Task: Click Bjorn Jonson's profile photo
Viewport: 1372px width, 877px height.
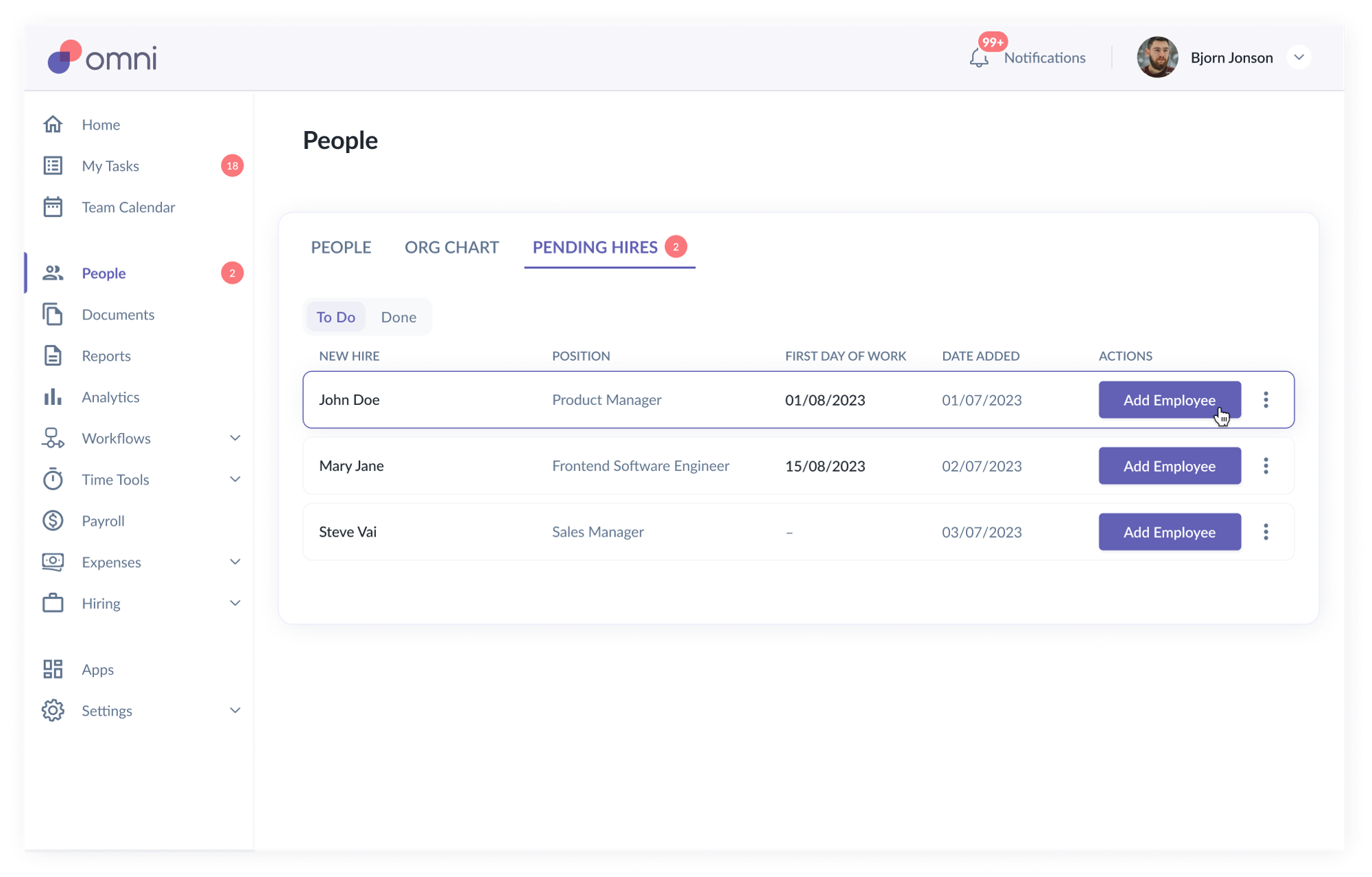Action: coord(1157,58)
